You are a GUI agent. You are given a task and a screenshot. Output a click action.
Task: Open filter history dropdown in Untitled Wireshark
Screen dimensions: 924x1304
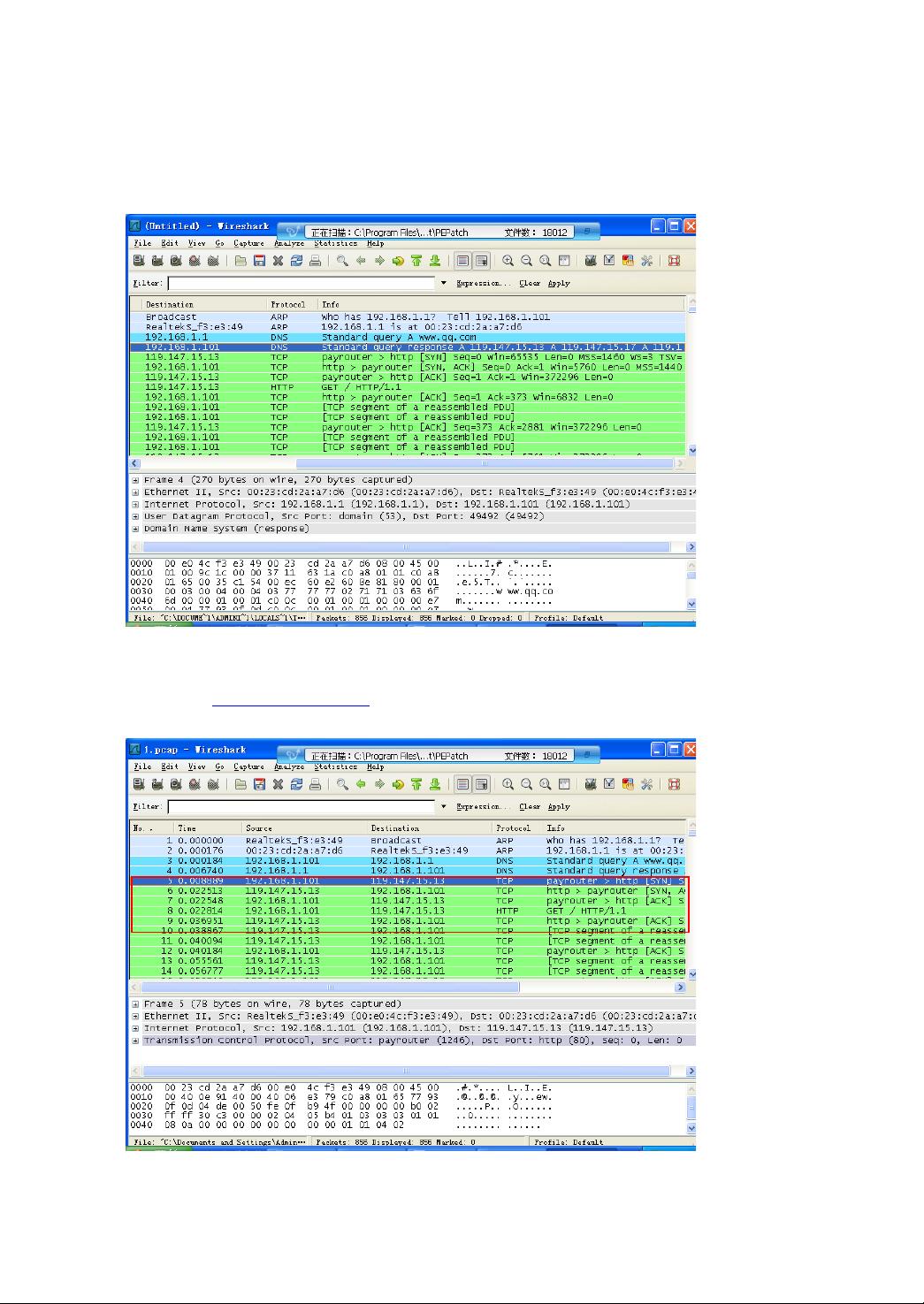(x=444, y=284)
